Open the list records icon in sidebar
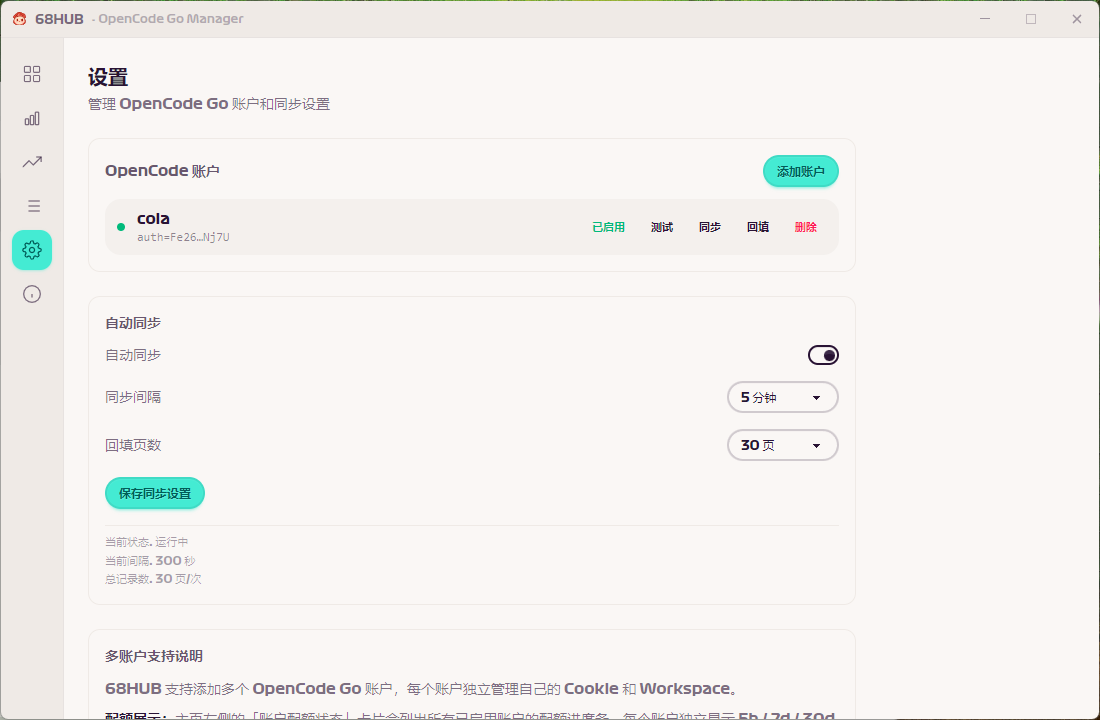The width and height of the screenshot is (1100, 720). (x=33, y=206)
